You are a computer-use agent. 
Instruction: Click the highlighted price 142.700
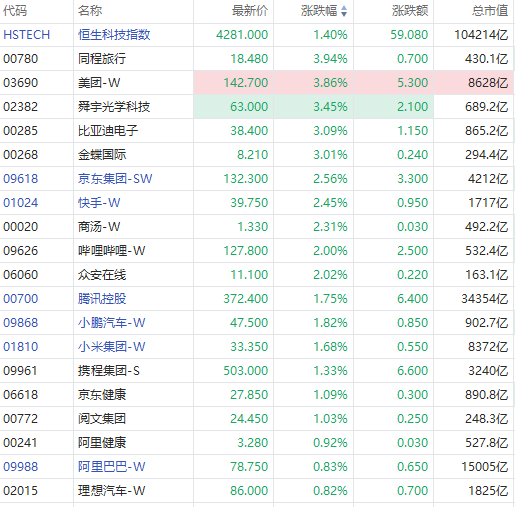point(246,83)
